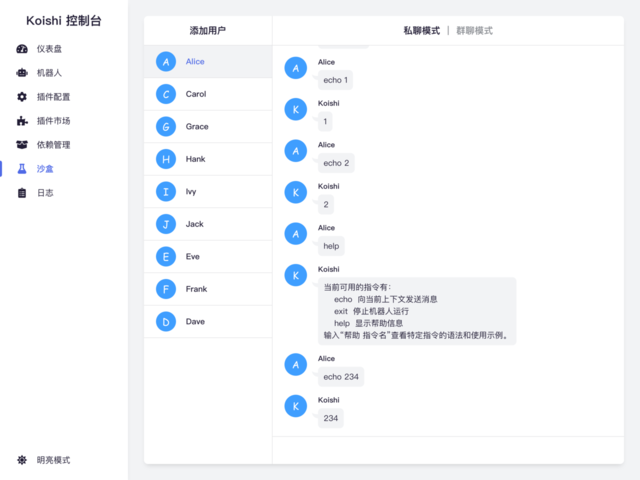Click the chat message input area
The image size is (640, 480).
448,451
